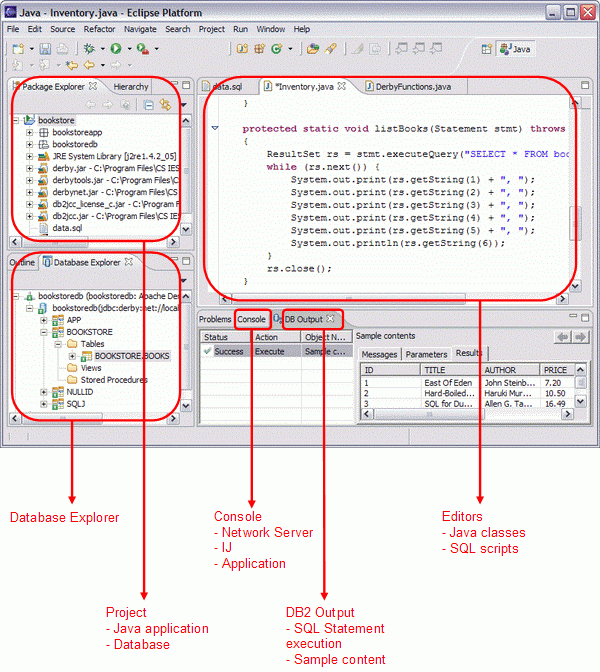
Task: Expand the bookstoreapp package
Action: click(30, 132)
